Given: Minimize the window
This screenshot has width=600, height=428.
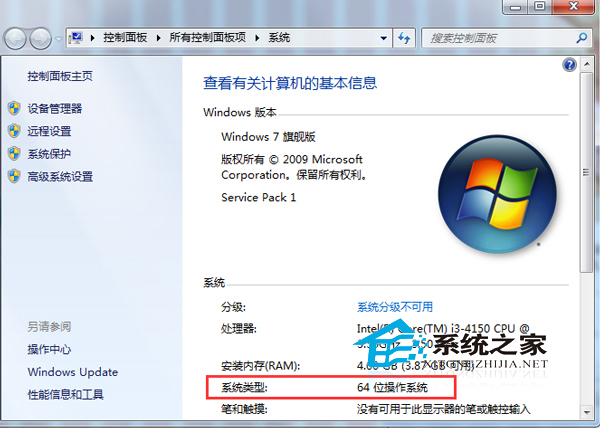Looking at the screenshot, I should 515,7.
